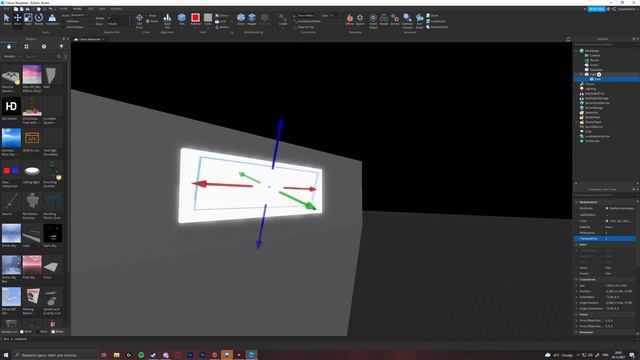Open the Toolbox category dropdown
Image resolution: width=640 pixels, height=360 pixels.
(x=12, y=56)
